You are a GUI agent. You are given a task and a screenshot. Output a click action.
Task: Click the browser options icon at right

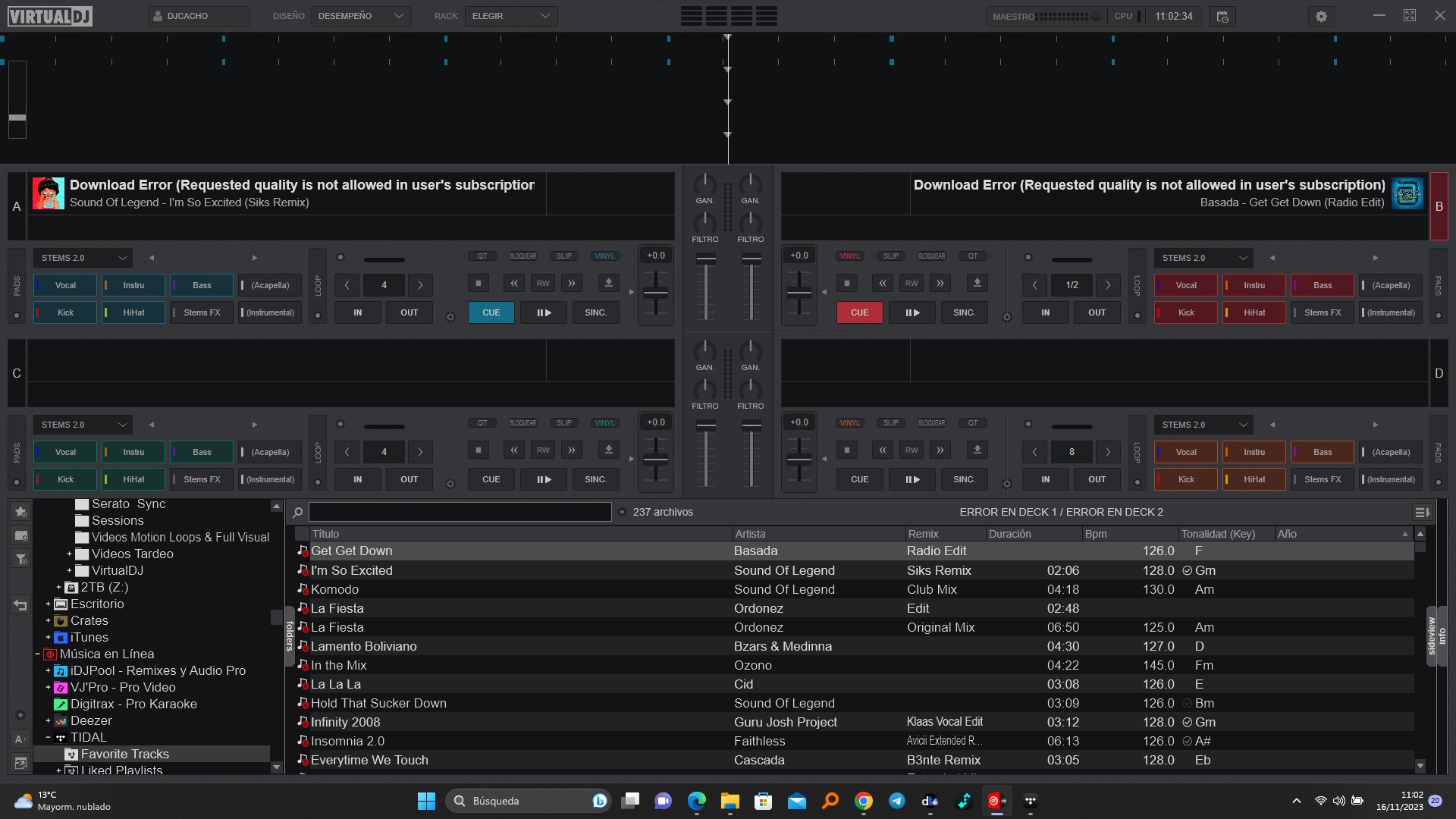pyautogui.click(x=1422, y=513)
